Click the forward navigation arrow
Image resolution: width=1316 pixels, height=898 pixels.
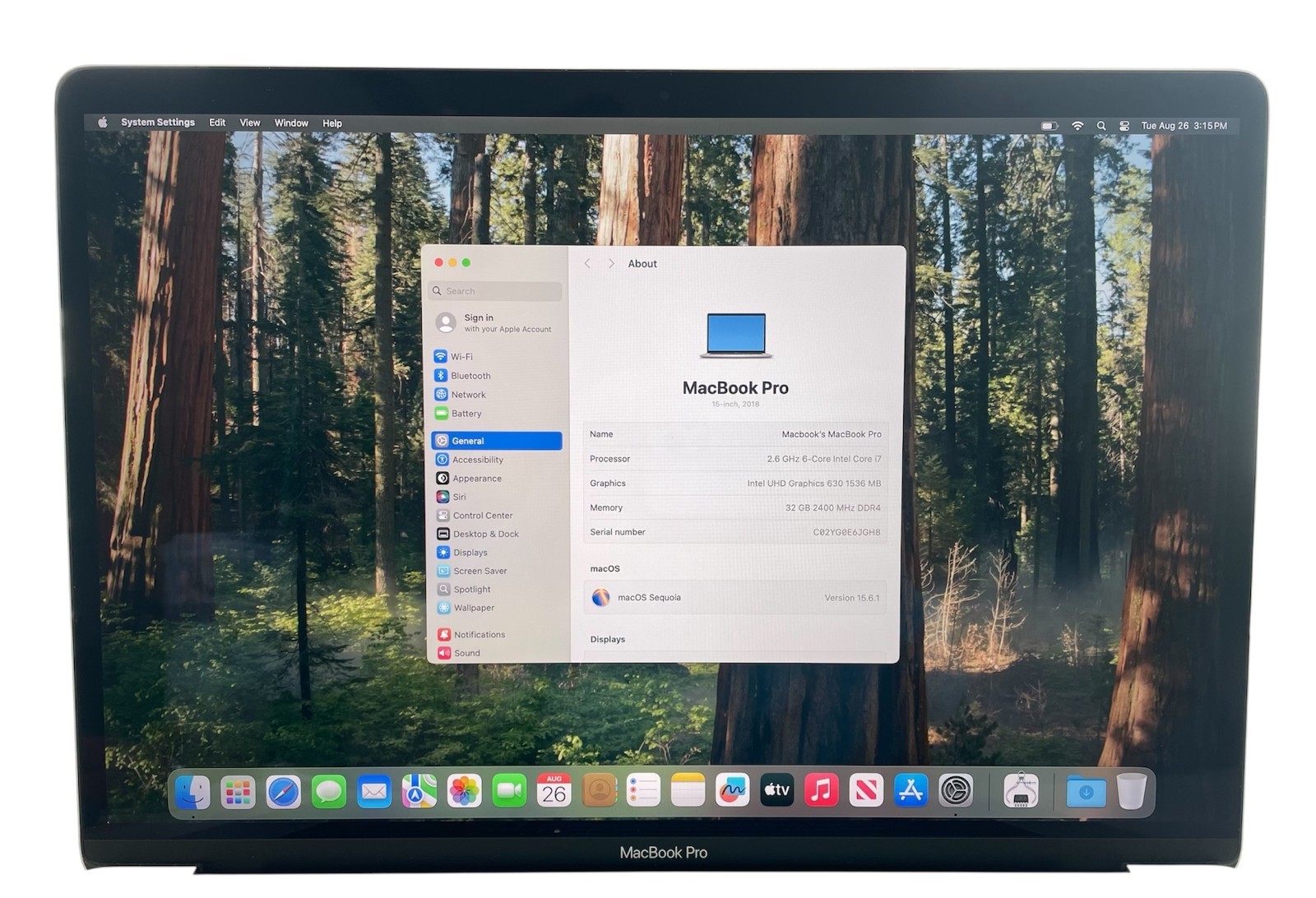[611, 264]
